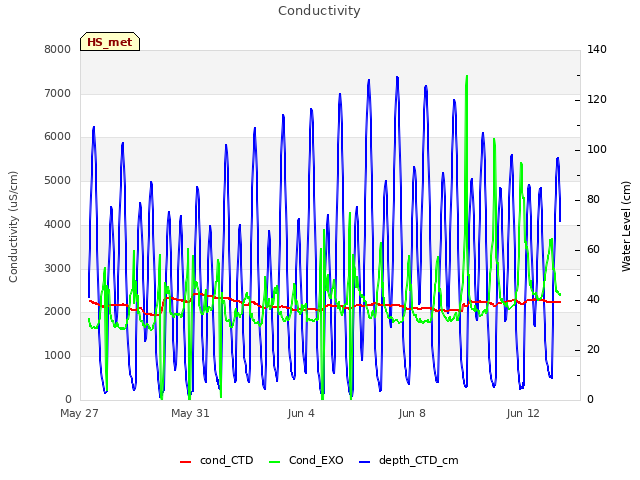Click the 5000 left axis value
The image size is (640, 480).
click(x=58, y=180)
